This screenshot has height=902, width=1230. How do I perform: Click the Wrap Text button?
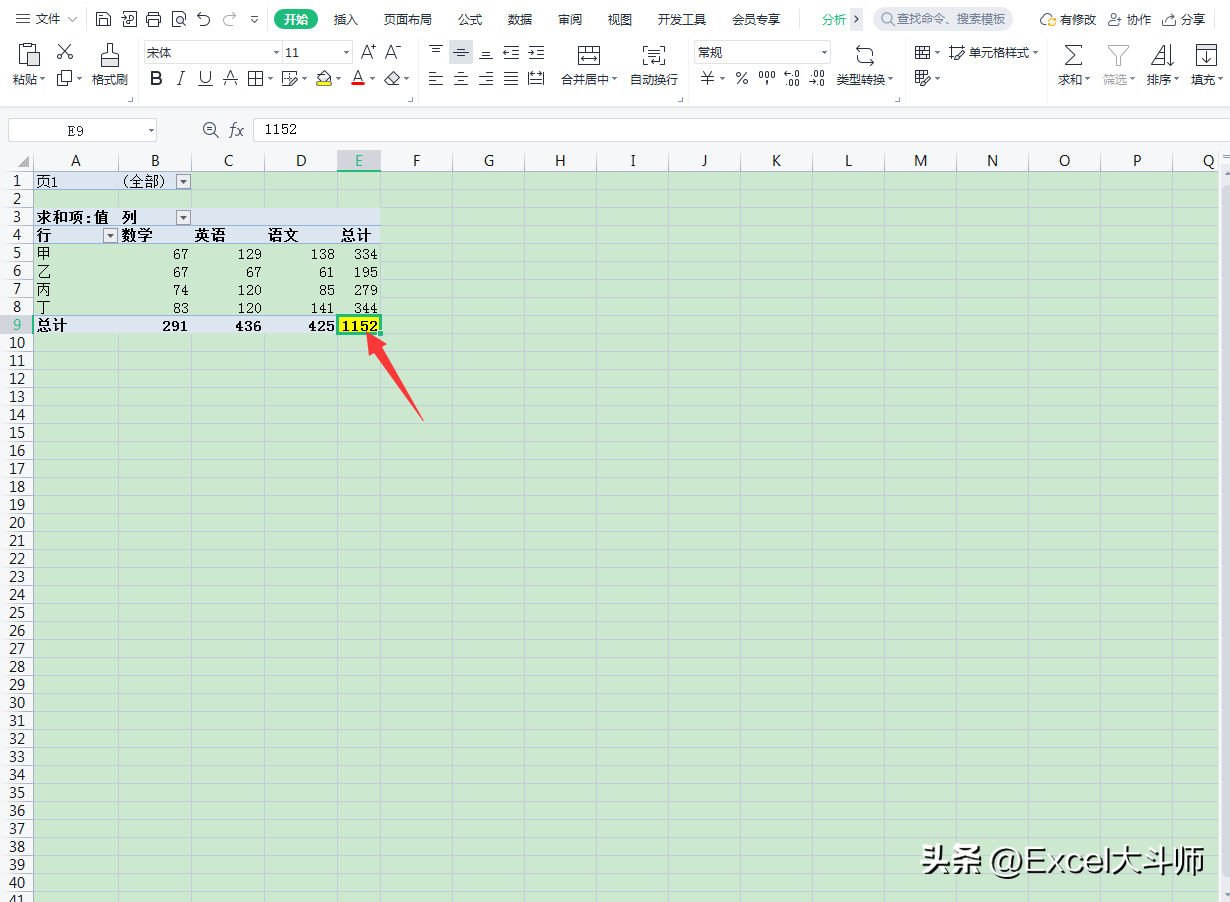click(x=654, y=64)
